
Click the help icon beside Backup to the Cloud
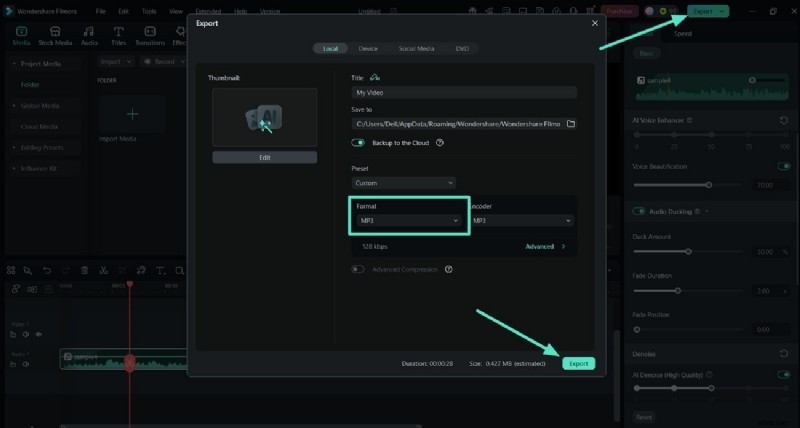pos(440,143)
